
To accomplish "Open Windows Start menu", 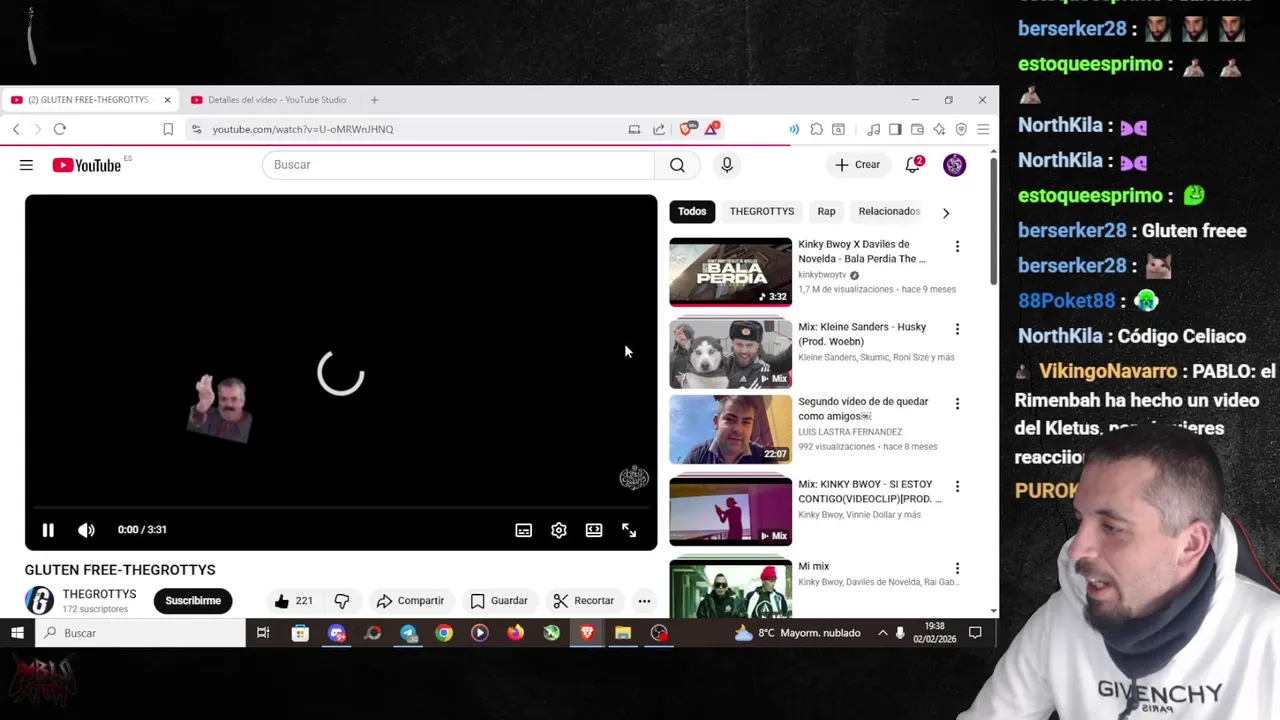I will pos(17,633).
